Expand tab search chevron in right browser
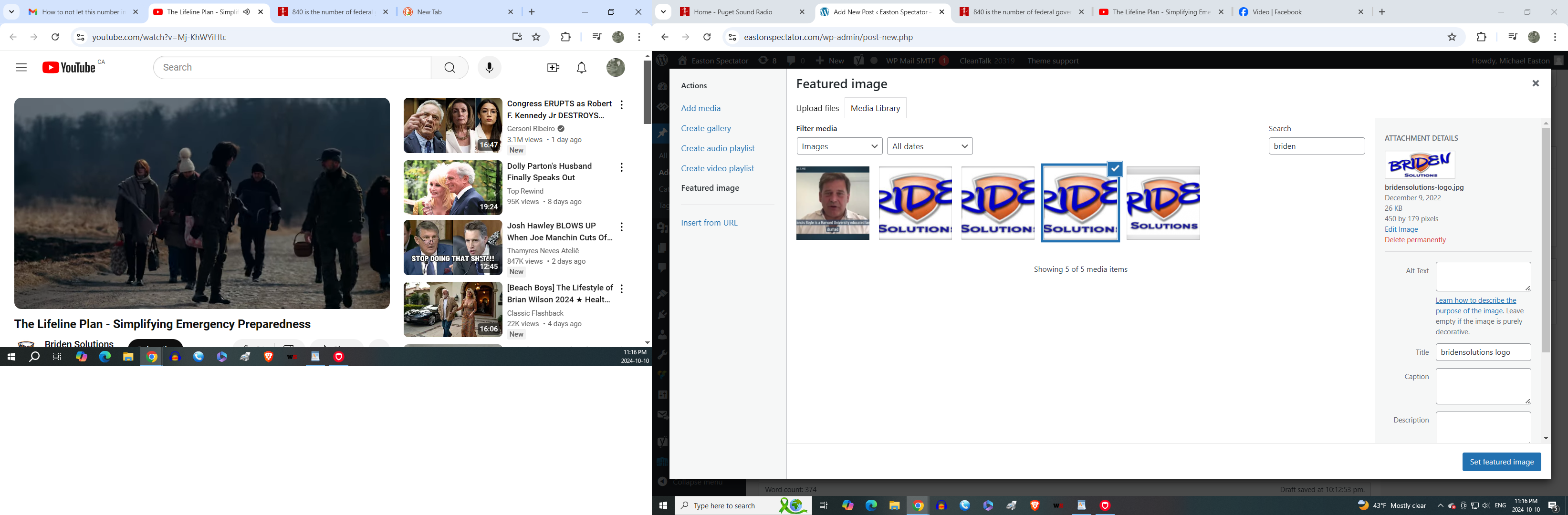The width and height of the screenshot is (1568, 515). (x=663, y=11)
